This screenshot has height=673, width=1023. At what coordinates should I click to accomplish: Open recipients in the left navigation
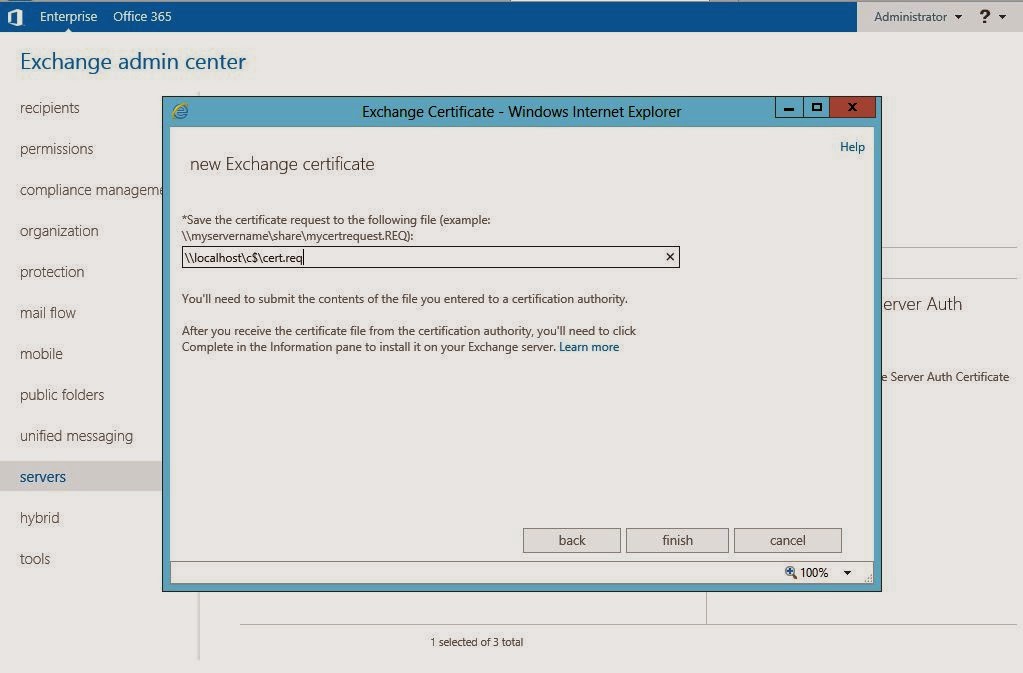coord(50,108)
